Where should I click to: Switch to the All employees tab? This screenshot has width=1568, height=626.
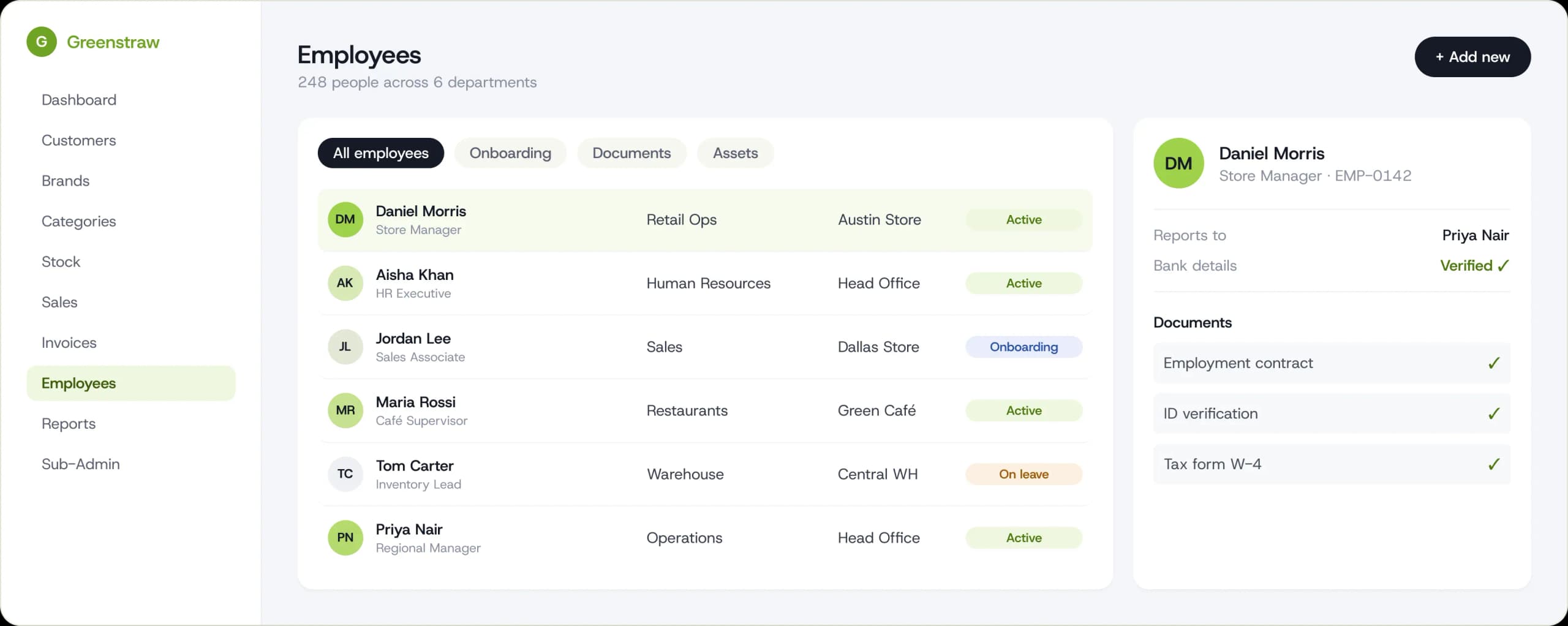[x=381, y=153]
